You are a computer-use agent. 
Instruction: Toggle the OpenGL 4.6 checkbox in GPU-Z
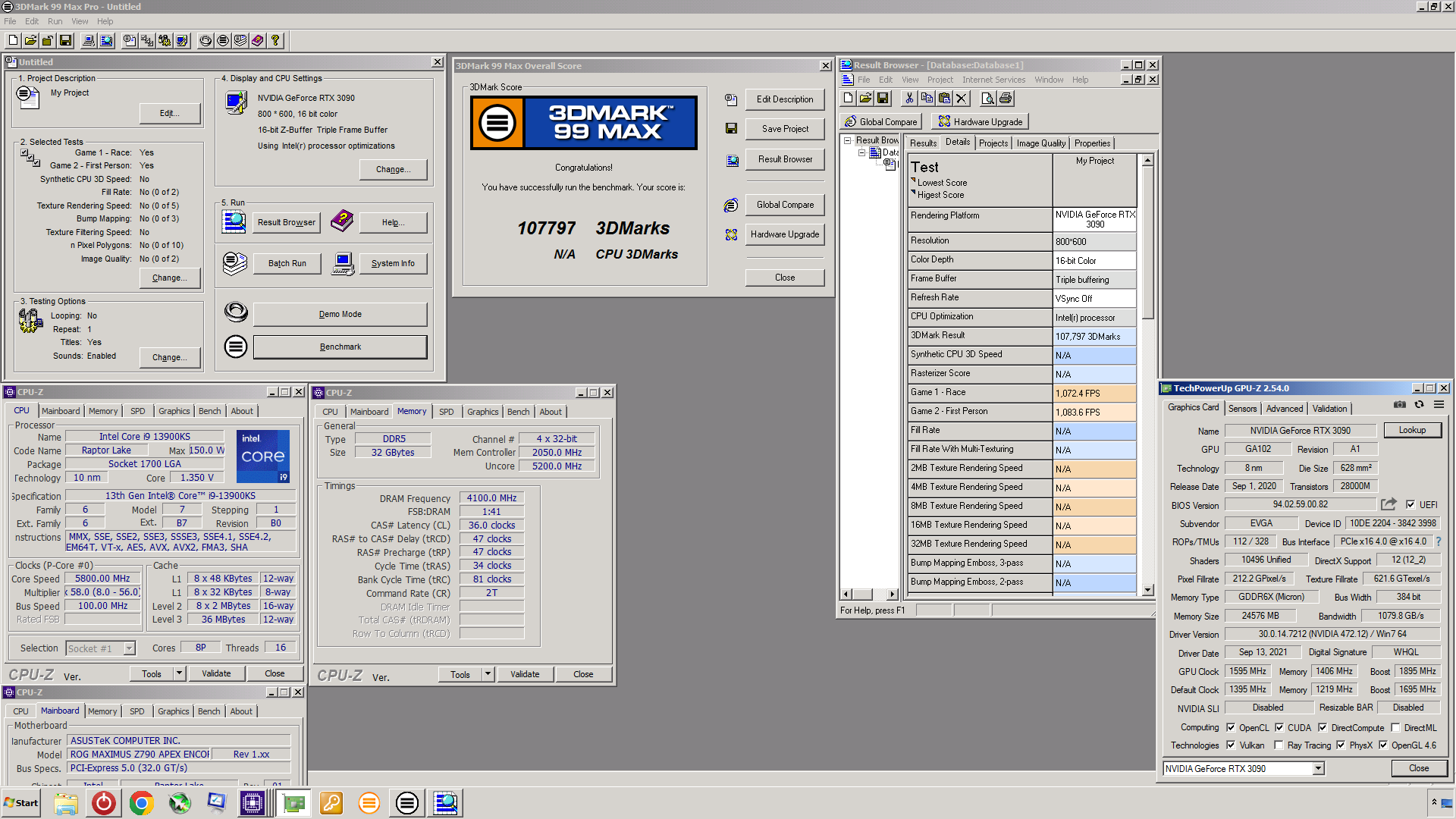click(x=1383, y=745)
